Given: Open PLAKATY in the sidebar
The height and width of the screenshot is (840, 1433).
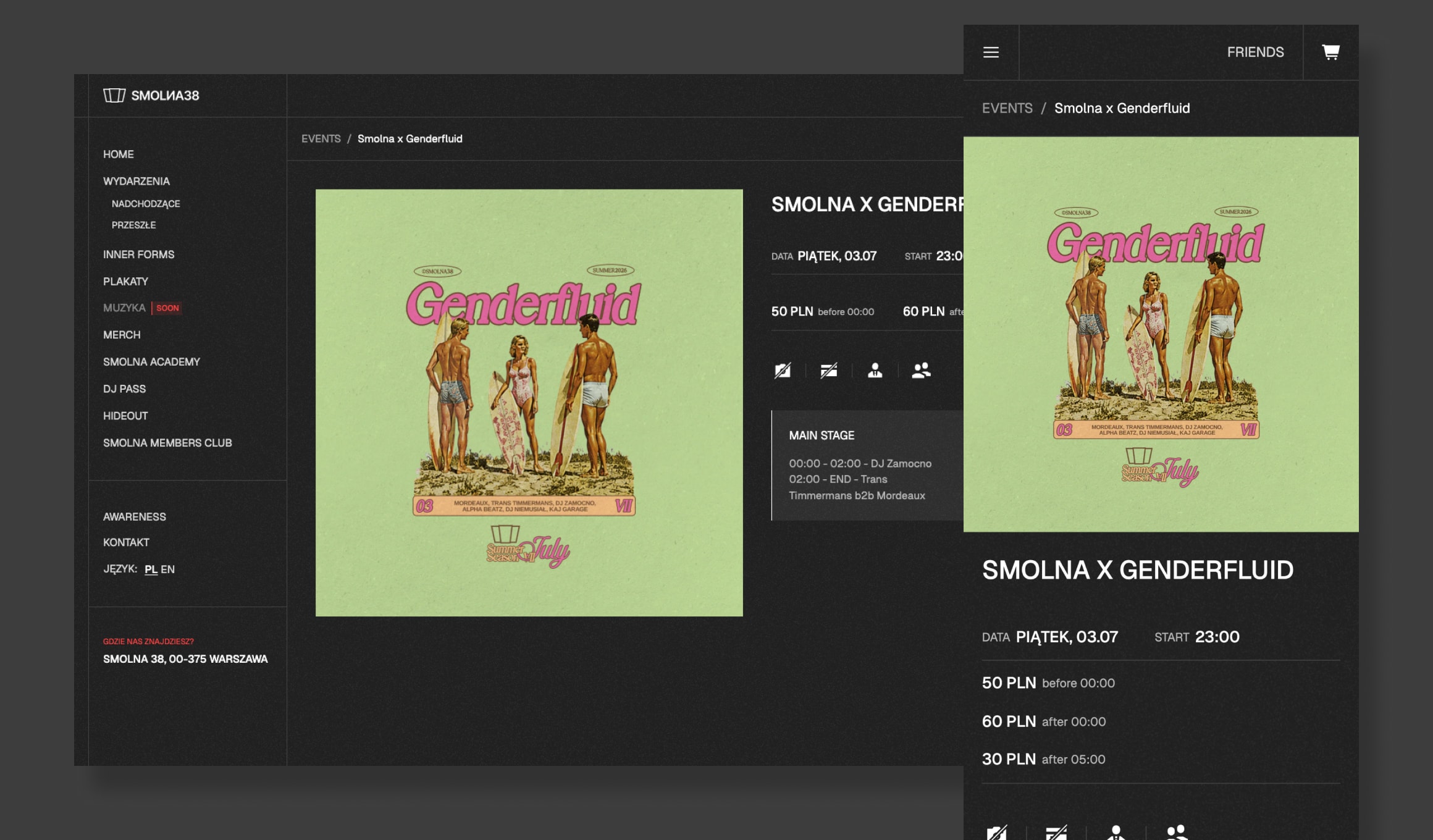Looking at the screenshot, I should [126, 282].
